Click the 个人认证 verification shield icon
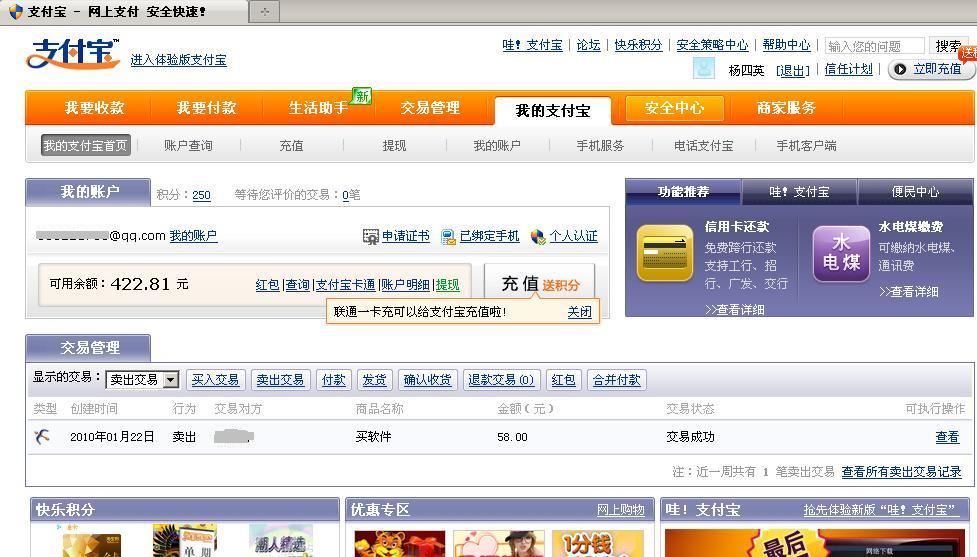The image size is (977, 557). click(538, 237)
